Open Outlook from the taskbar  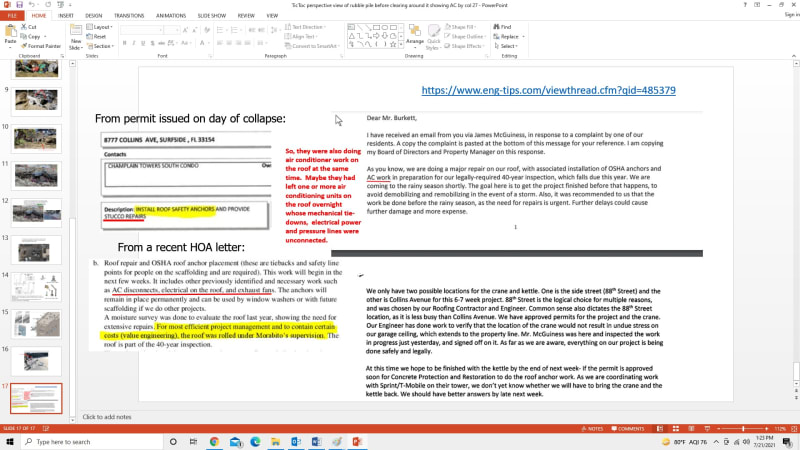(x=296, y=441)
